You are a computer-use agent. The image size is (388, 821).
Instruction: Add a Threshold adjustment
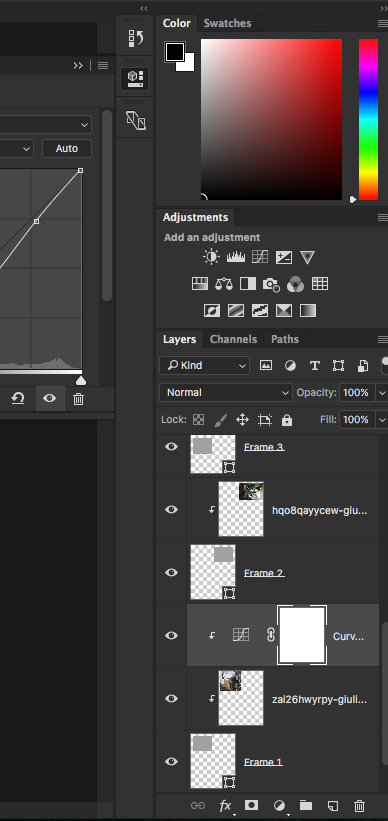coord(260,311)
